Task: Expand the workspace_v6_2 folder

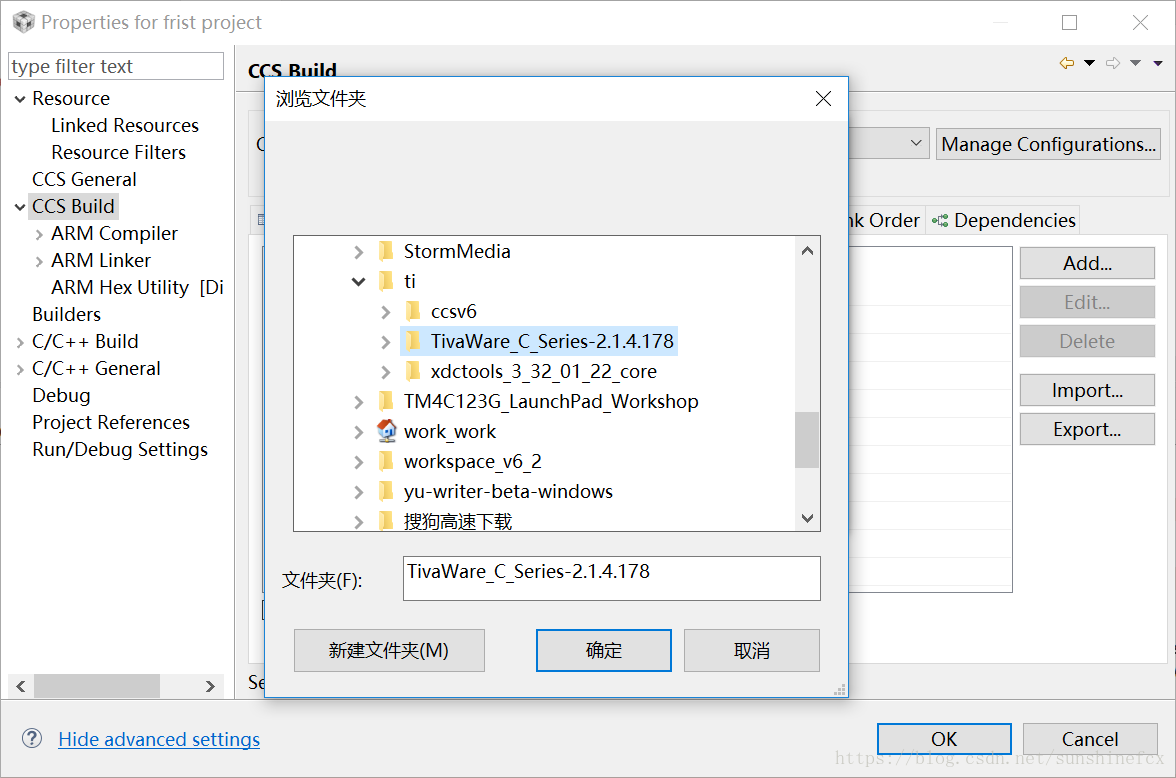Action: click(x=358, y=461)
